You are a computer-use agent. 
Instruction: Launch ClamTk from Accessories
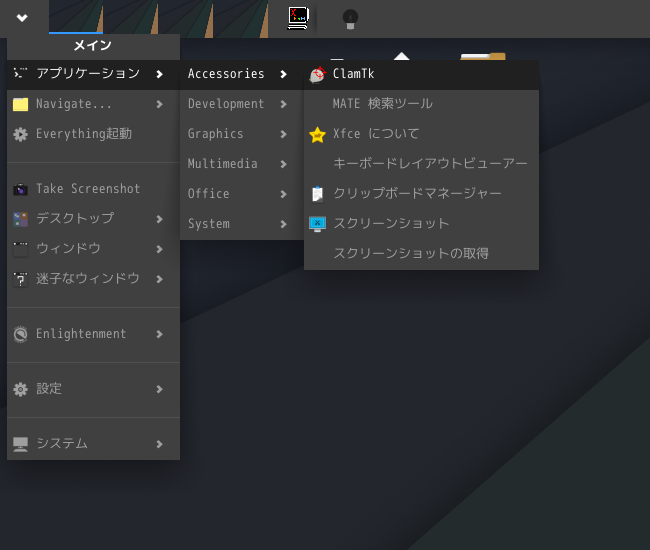(x=422, y=74)
